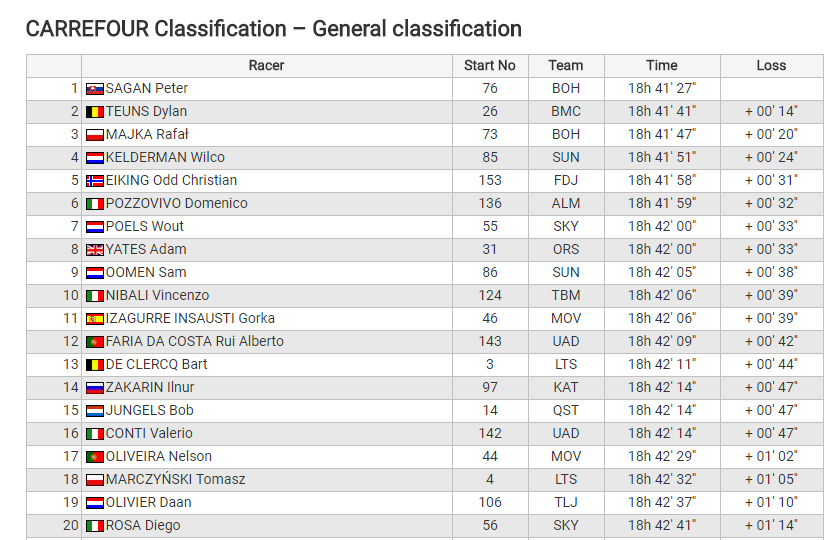Click team code BOH in Sagan's row
This screenshot has height=540, width=836.
(566, 88)
